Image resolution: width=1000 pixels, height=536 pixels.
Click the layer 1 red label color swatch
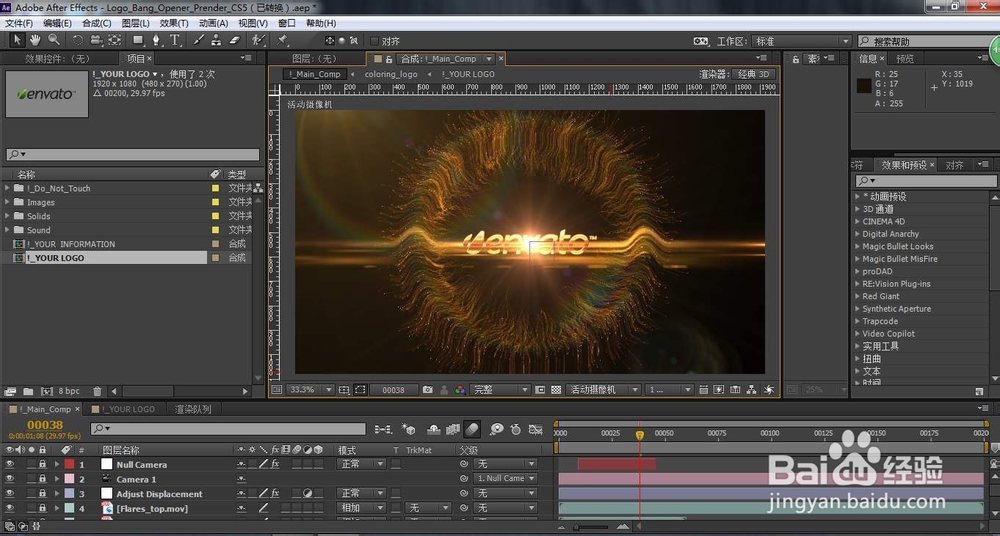(68, 465)
